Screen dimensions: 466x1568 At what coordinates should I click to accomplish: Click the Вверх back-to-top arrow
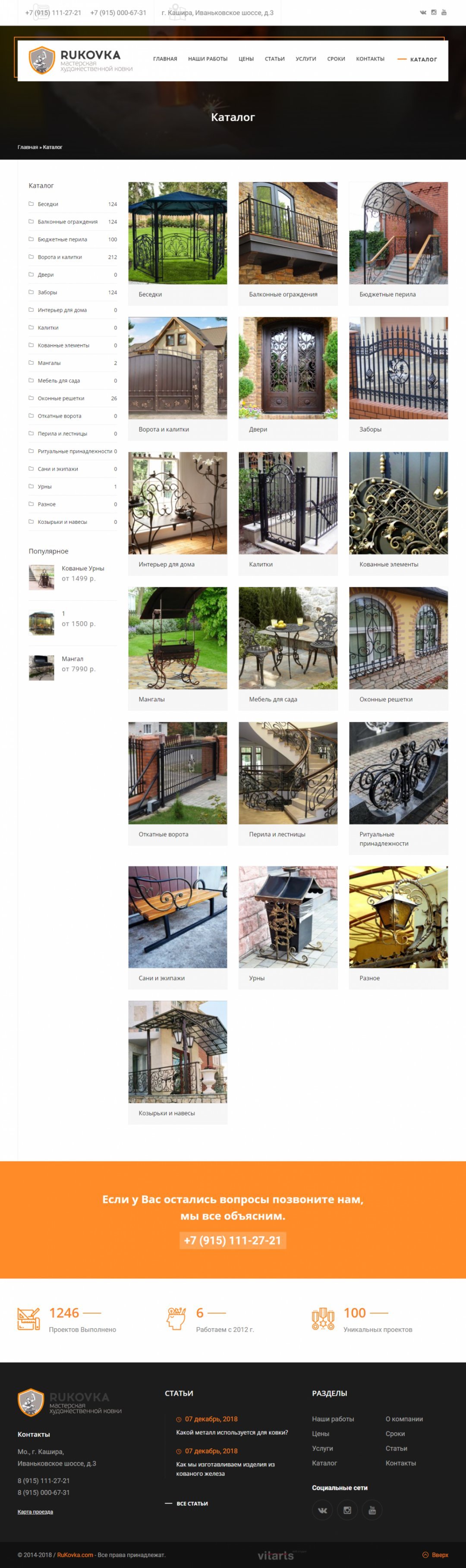[435, 1555]
